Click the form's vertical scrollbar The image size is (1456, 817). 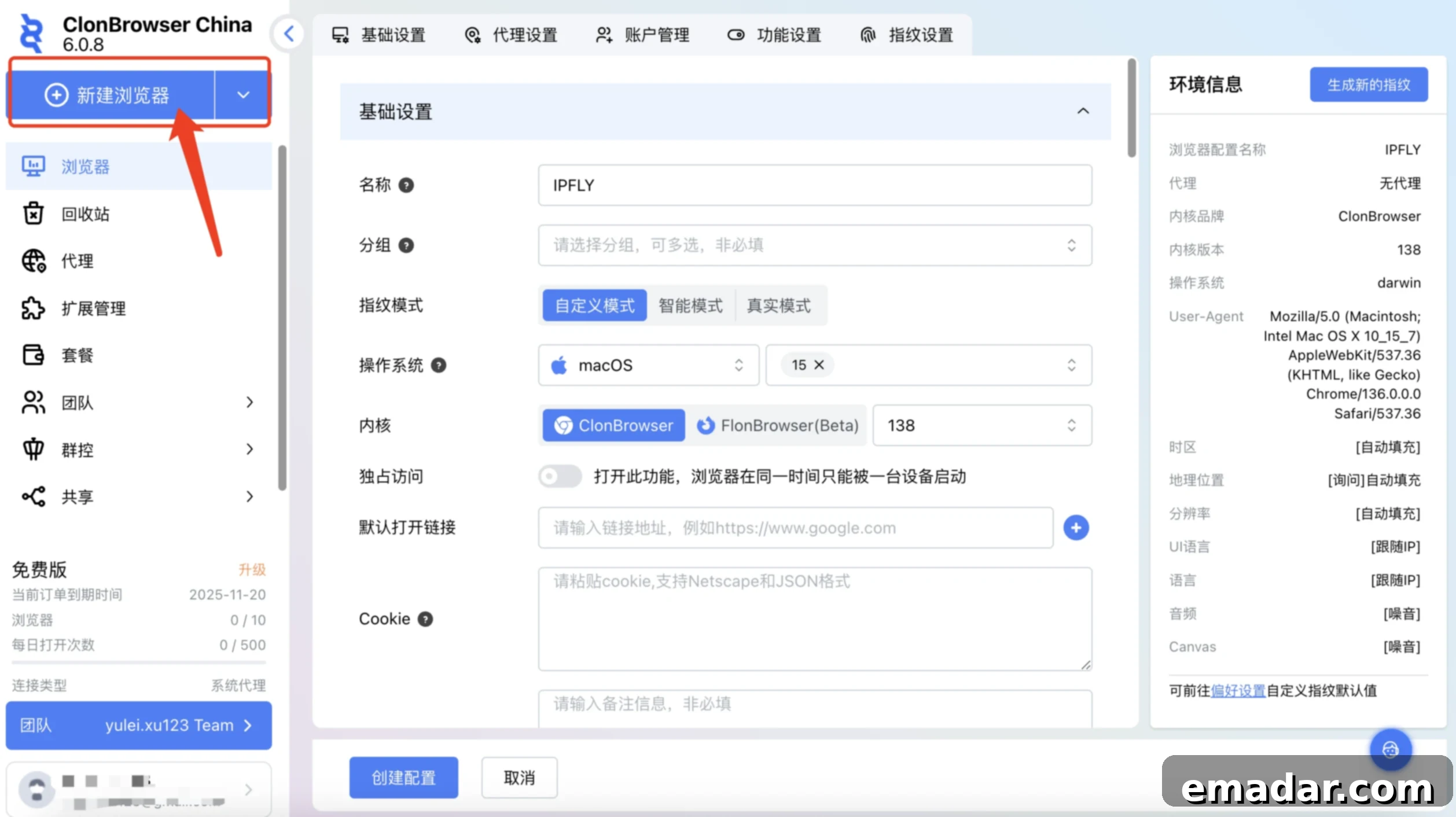[1131, 108]
